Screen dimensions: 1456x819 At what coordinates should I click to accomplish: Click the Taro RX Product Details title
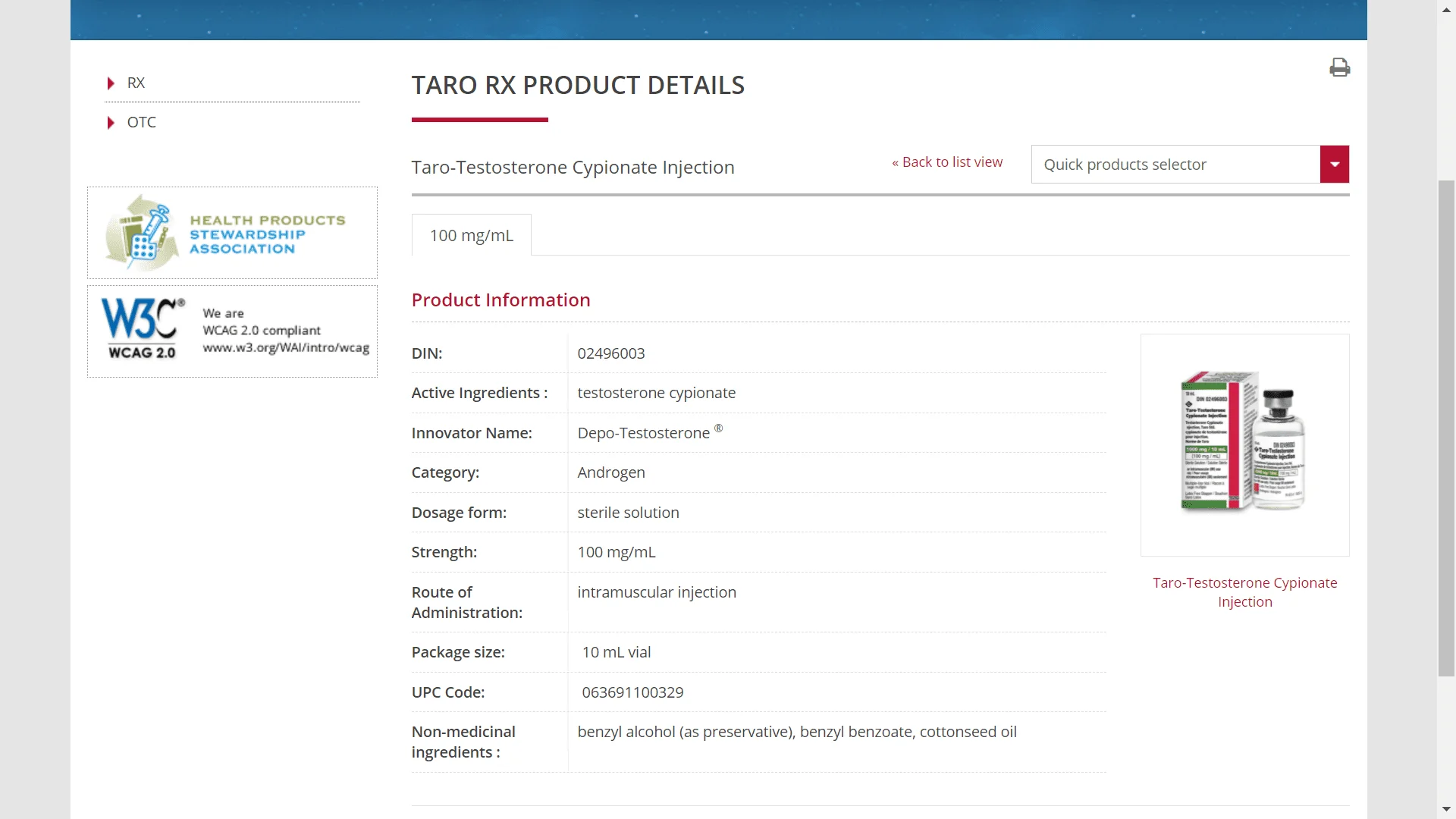578,85
